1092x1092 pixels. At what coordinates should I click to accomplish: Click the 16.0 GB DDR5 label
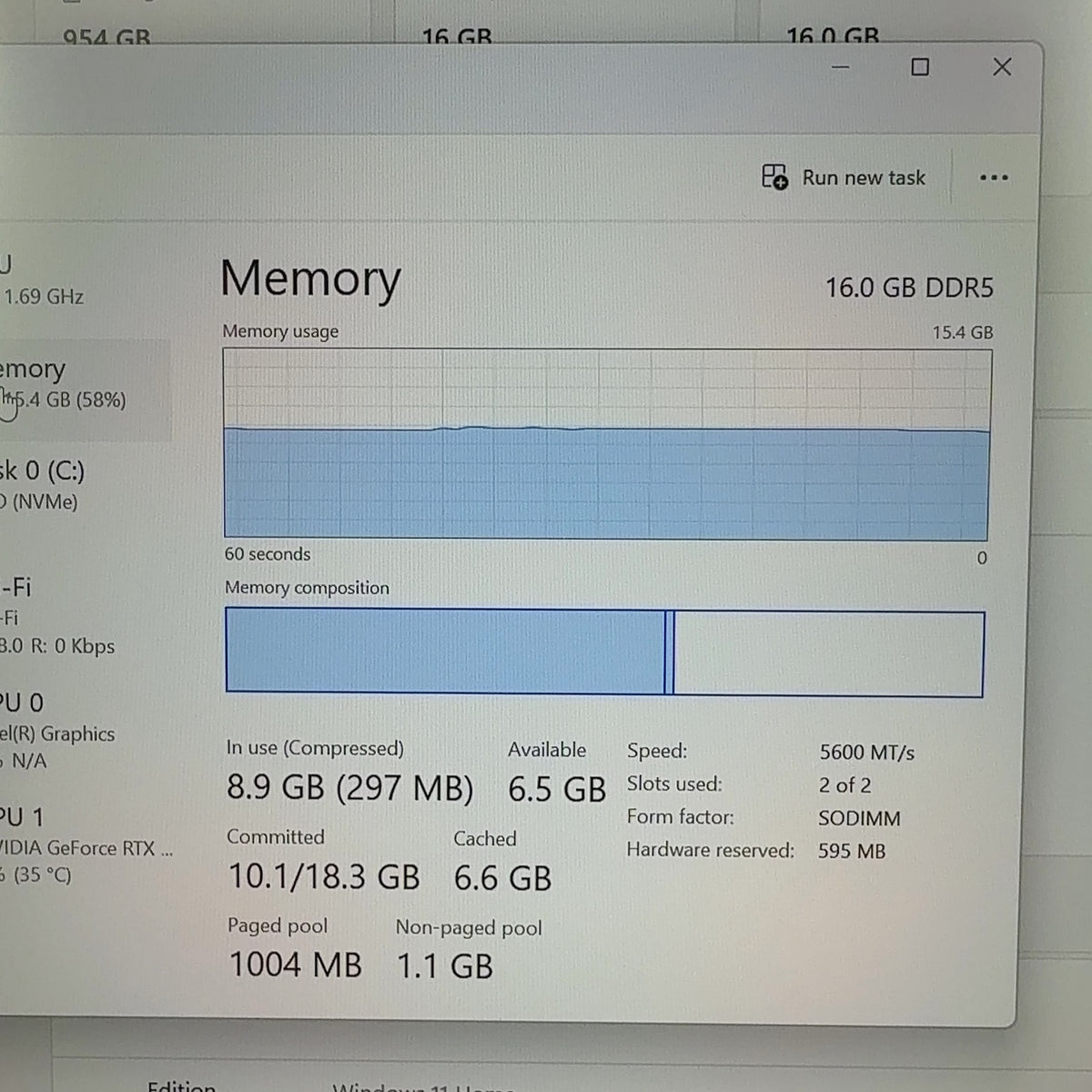coord(909,288)
